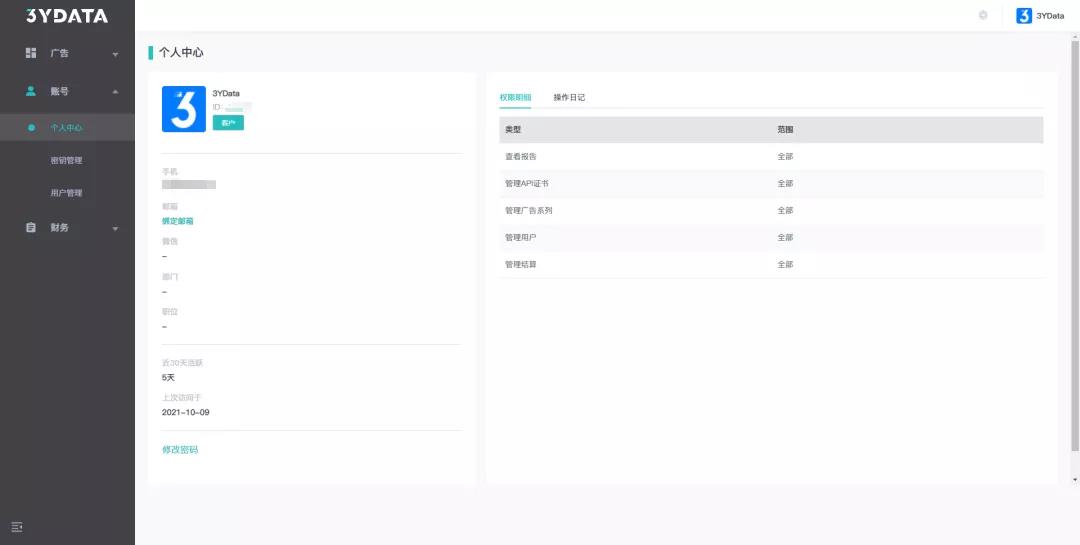Click the profile name 3YData in card
This screenshot has width=1080, height=545.
click(226, 93)
